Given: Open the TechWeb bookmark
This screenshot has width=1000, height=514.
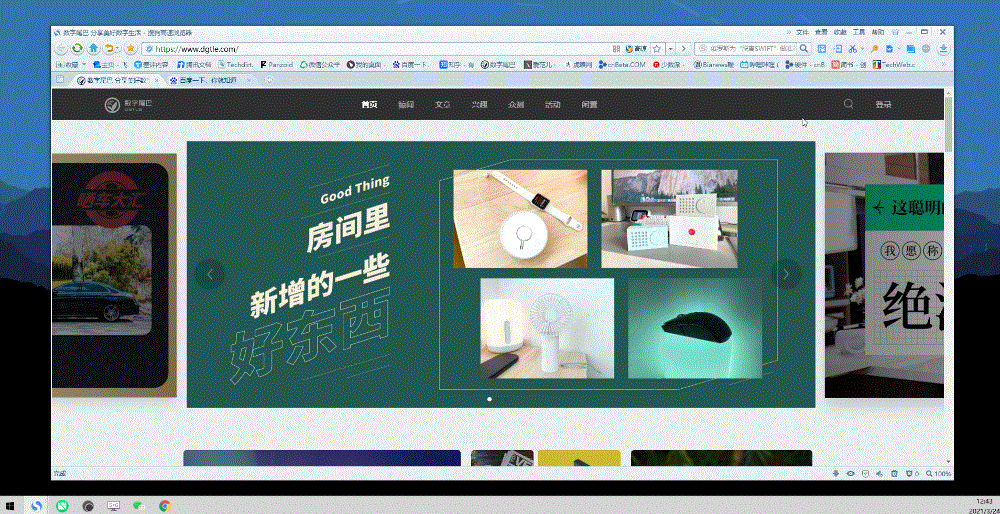Looking at the screenshot, I should pyautogui.click(x=893, y=64).
